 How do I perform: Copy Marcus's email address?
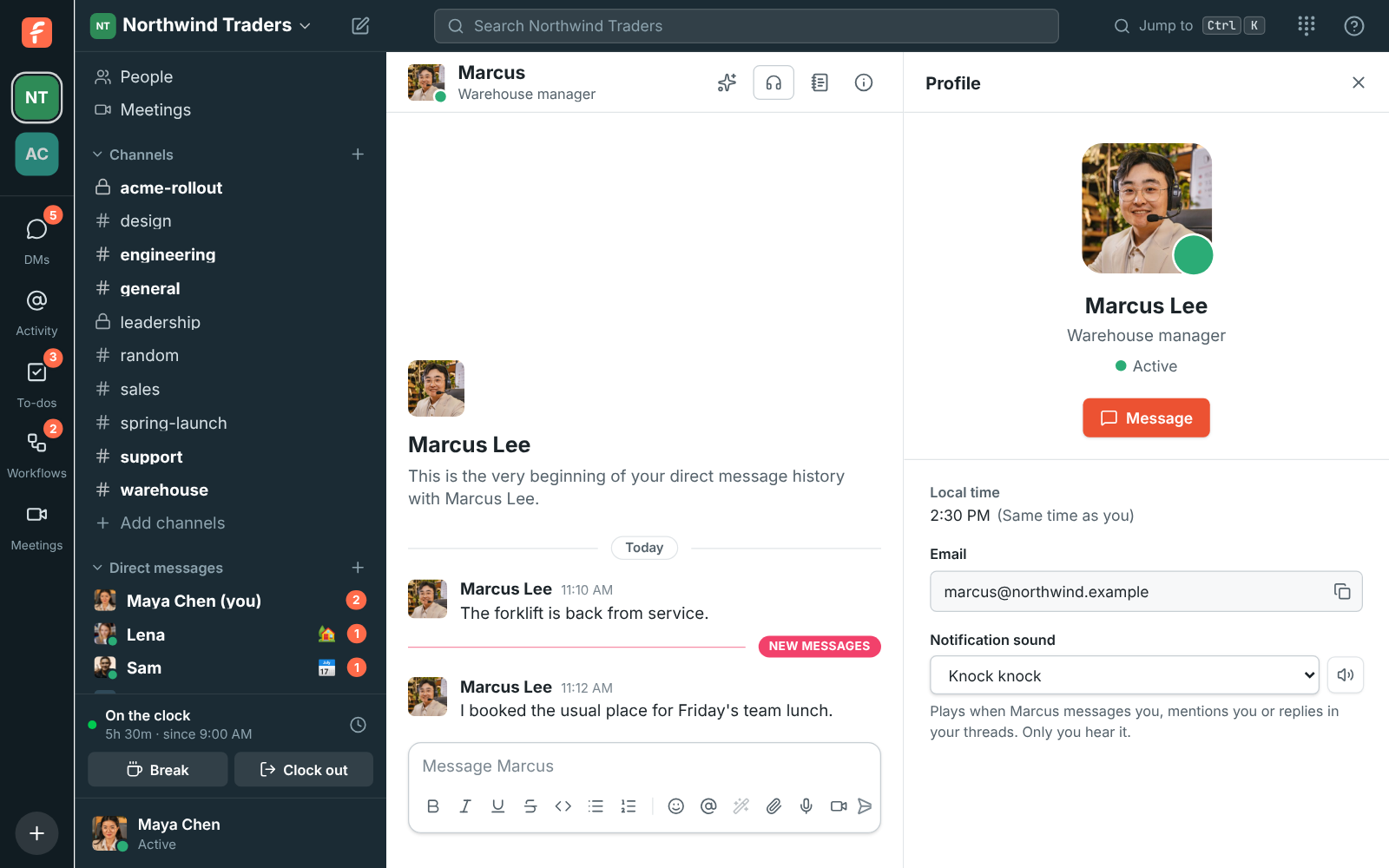(x=1342, y=591)
